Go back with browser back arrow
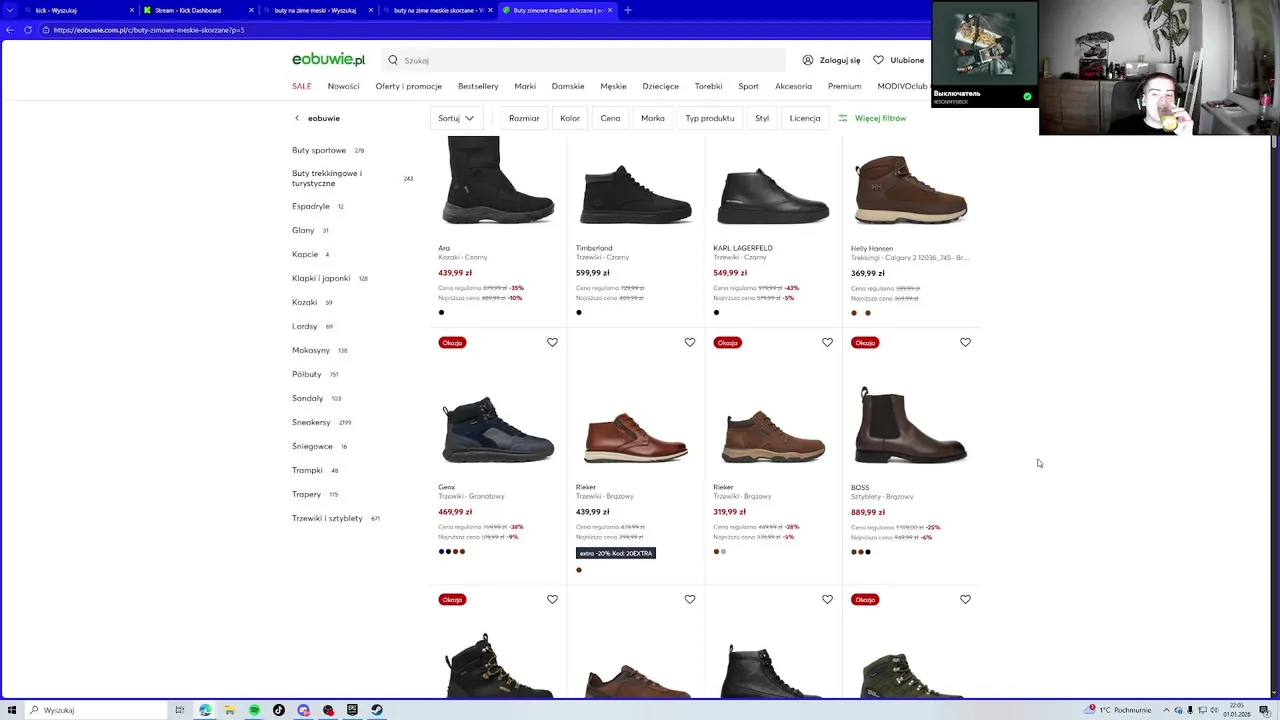 (10, 30)
